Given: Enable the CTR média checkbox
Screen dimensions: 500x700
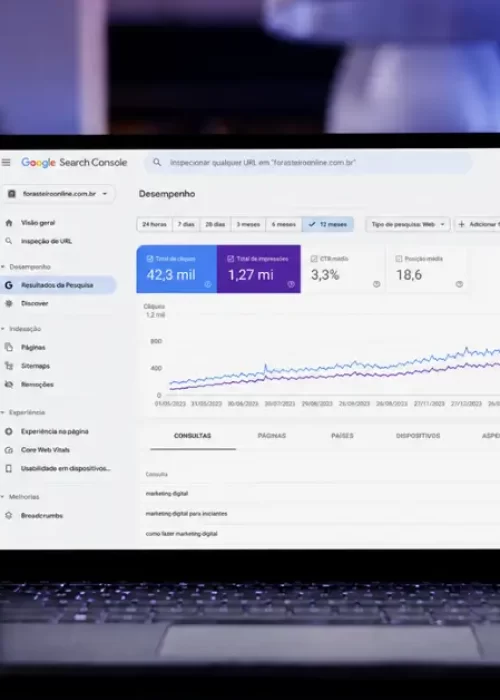Looking at the screenshot, I should pos(314,258).
